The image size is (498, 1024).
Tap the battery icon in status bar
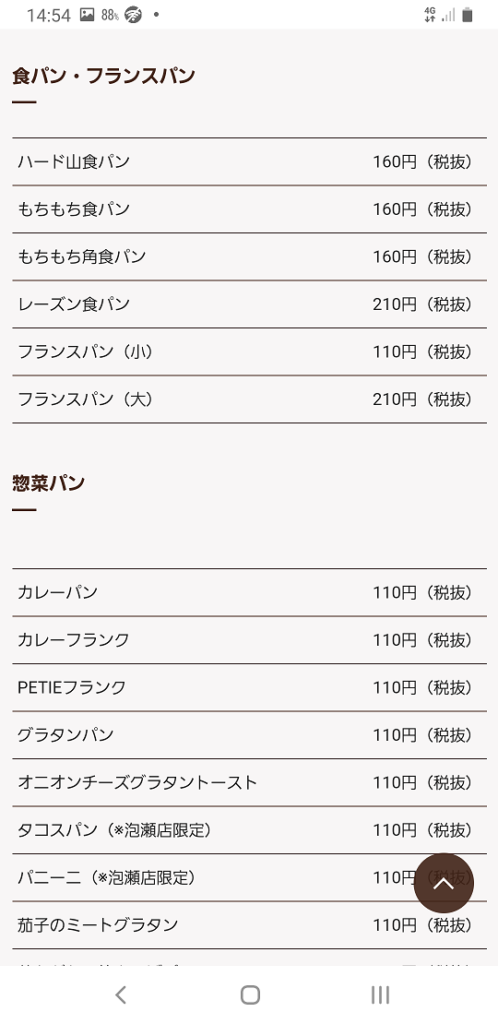(x=467, y=15)
